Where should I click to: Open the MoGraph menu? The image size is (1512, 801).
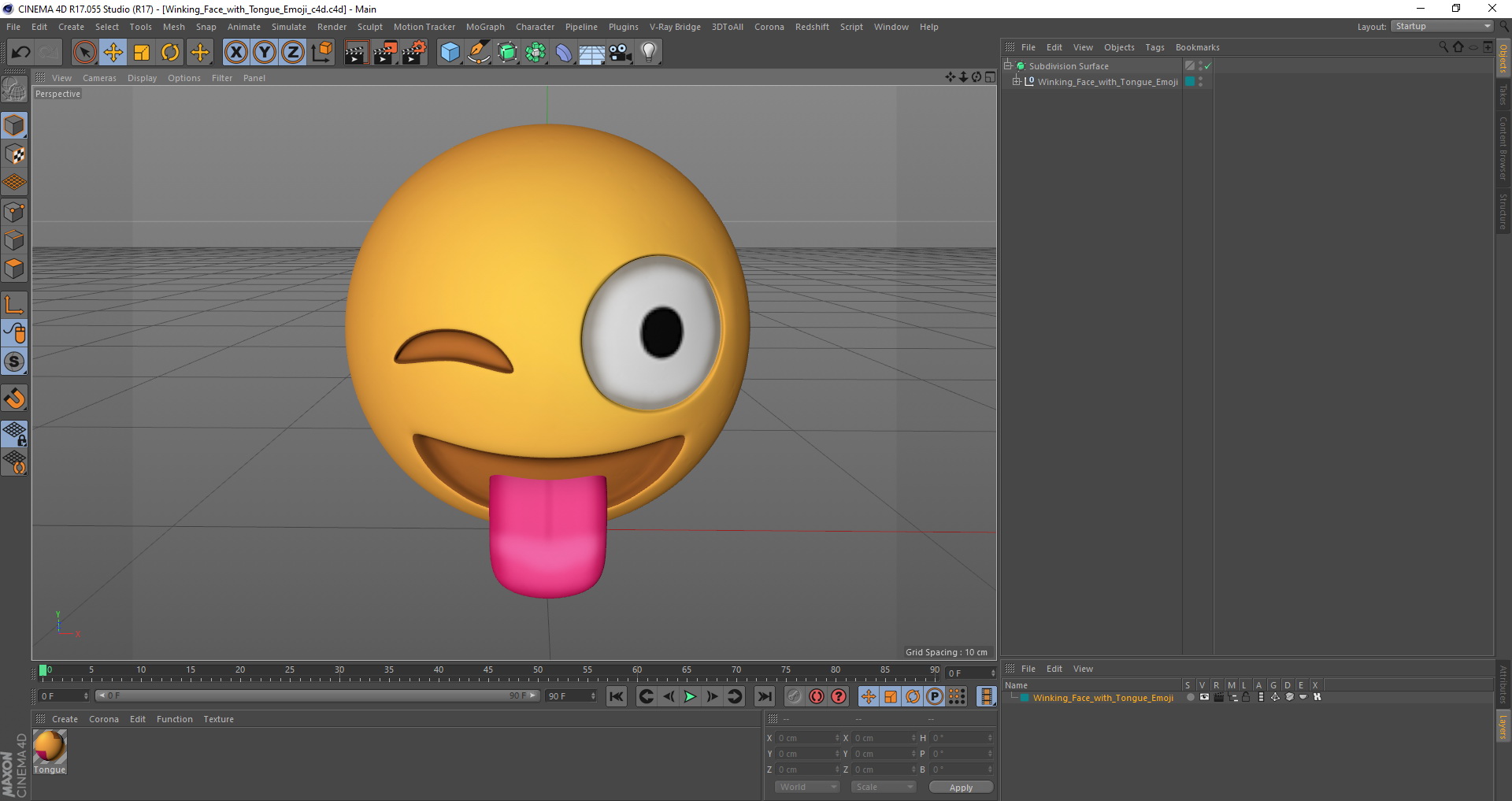(485, 27)
